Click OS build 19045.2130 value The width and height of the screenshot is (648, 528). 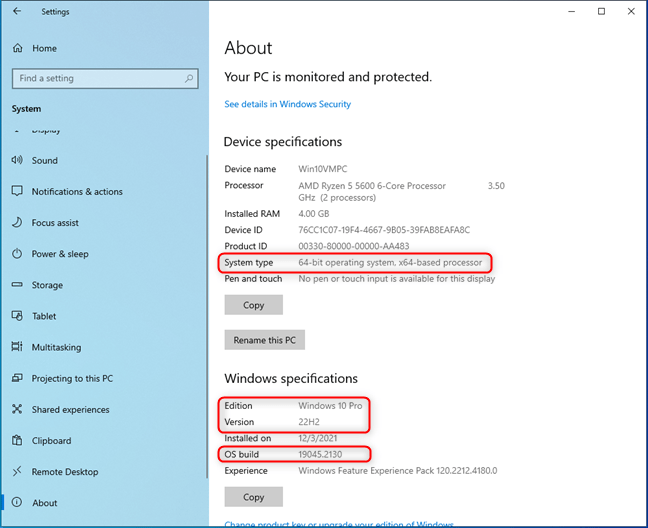[x=320, y=454]
